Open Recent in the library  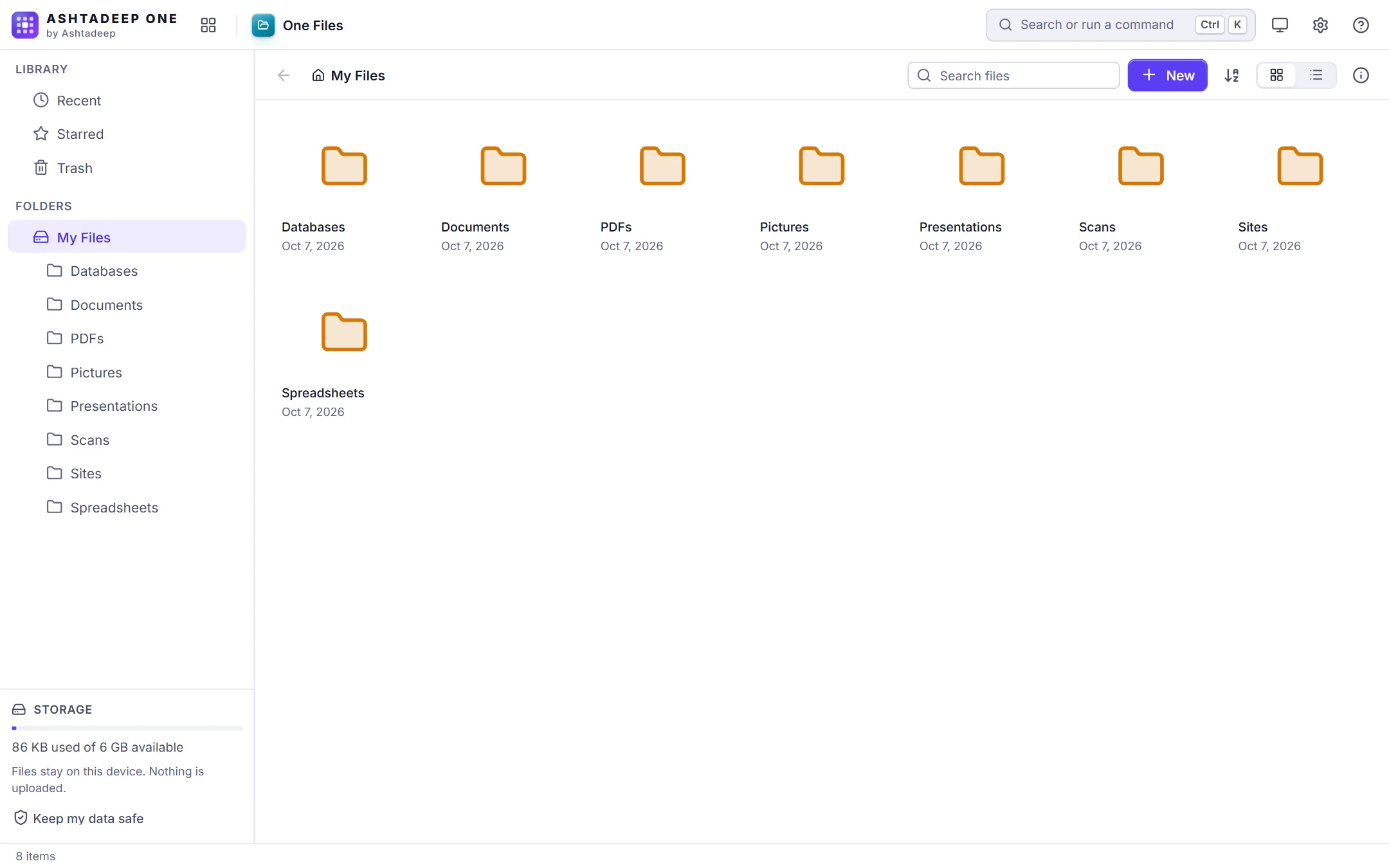127,100
